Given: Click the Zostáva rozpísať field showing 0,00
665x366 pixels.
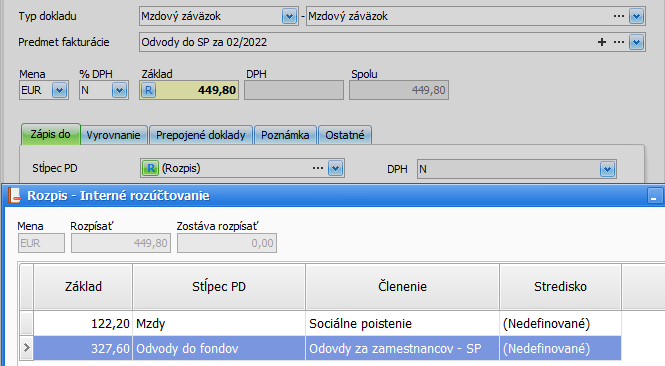Looking at the screenshot, I should point(227,243).
